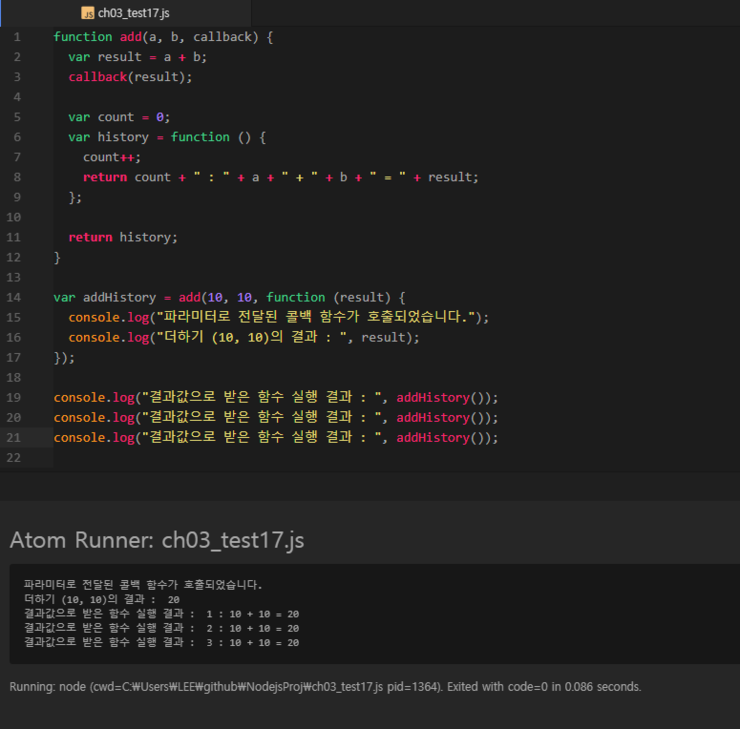Click line number 5 in the gutter
The image size is (740, 729).
(17, 117)
